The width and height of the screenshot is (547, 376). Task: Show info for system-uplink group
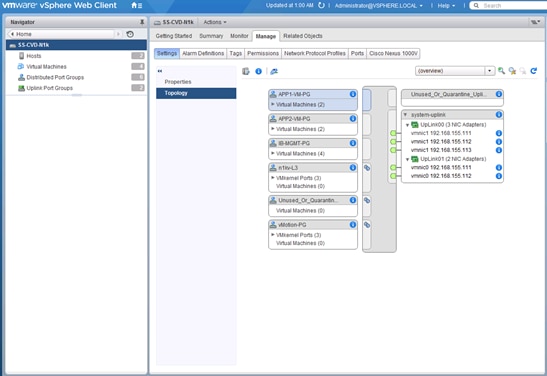(499, 114)
